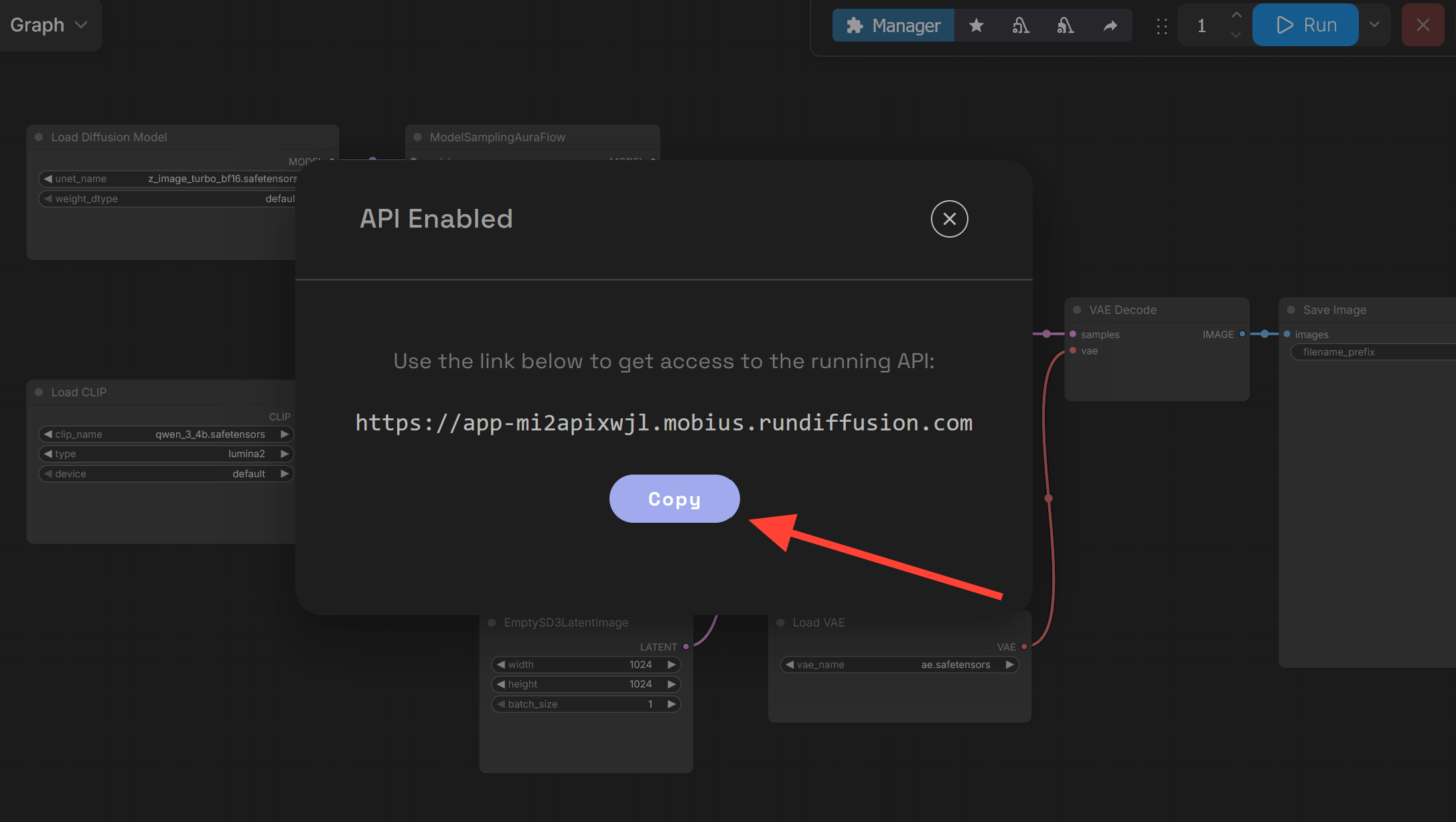Select previous device value
The height and width of the screenshot is (822, 1456).
coord(48,474)
